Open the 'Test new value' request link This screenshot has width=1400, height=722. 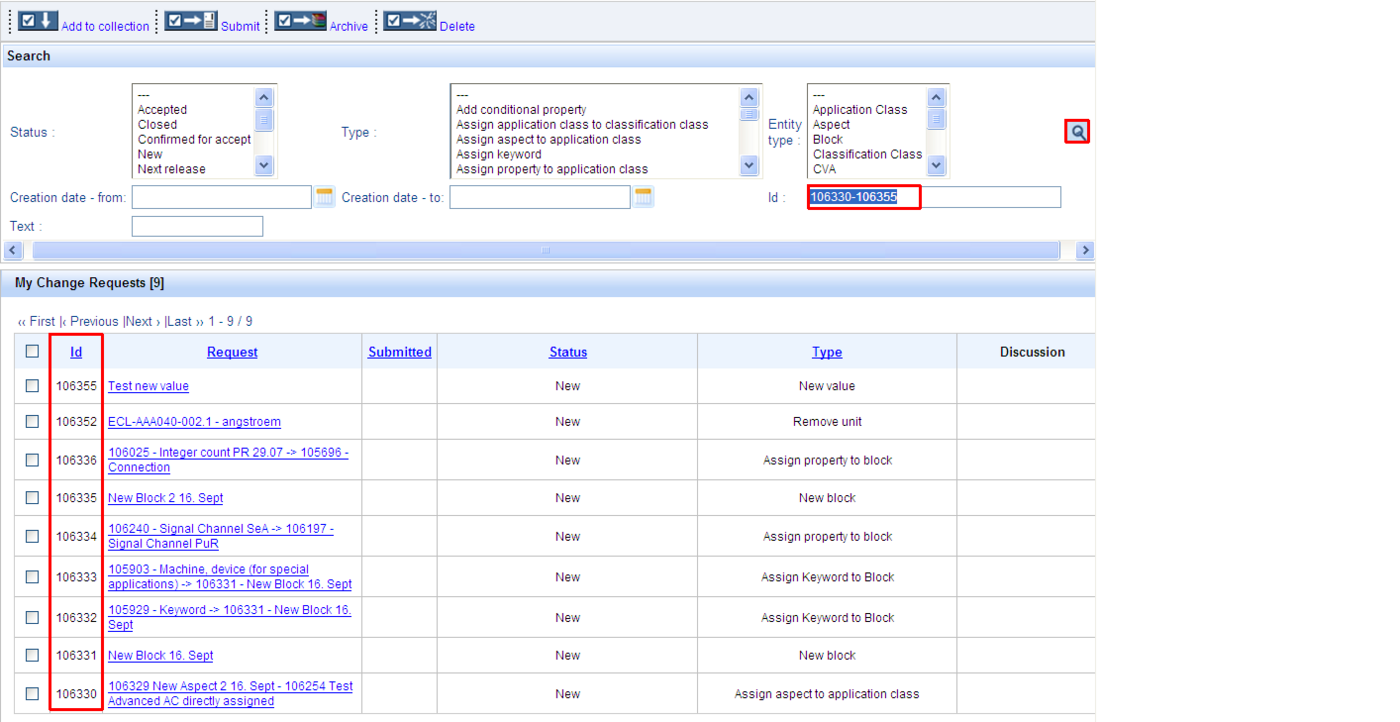148,386
